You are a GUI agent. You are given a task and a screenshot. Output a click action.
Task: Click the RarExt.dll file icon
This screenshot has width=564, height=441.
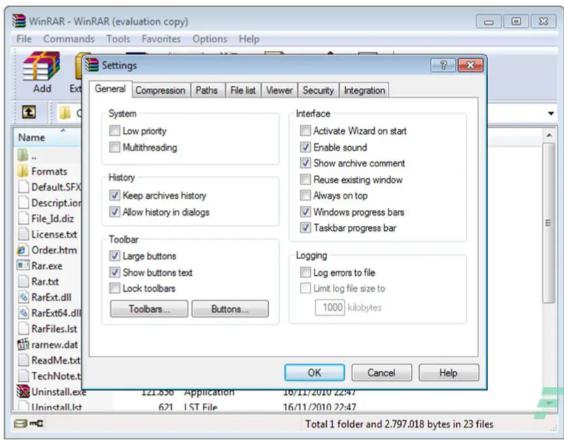pos(23,297)
